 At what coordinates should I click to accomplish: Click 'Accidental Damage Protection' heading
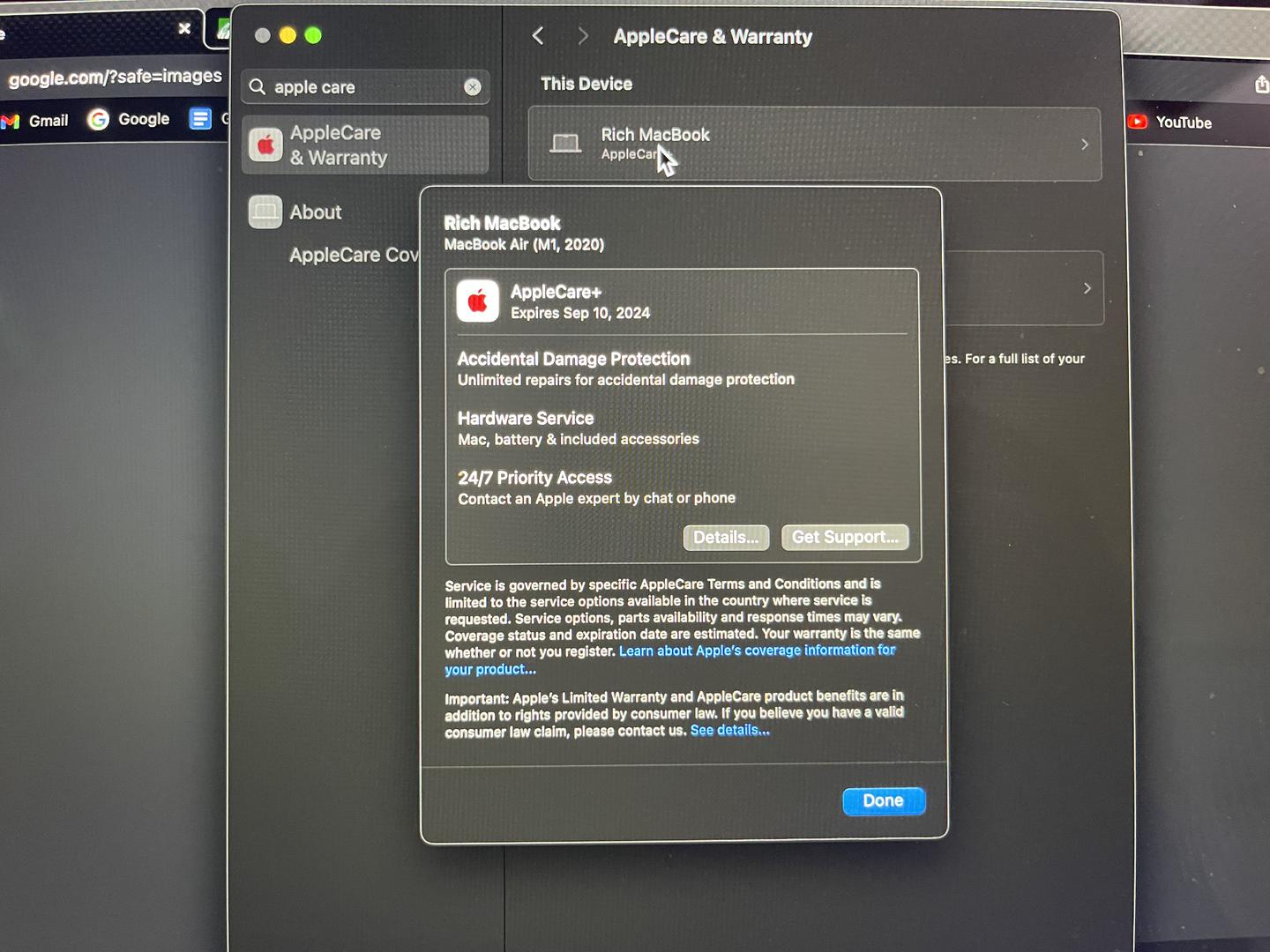click(x=574, y=359)
